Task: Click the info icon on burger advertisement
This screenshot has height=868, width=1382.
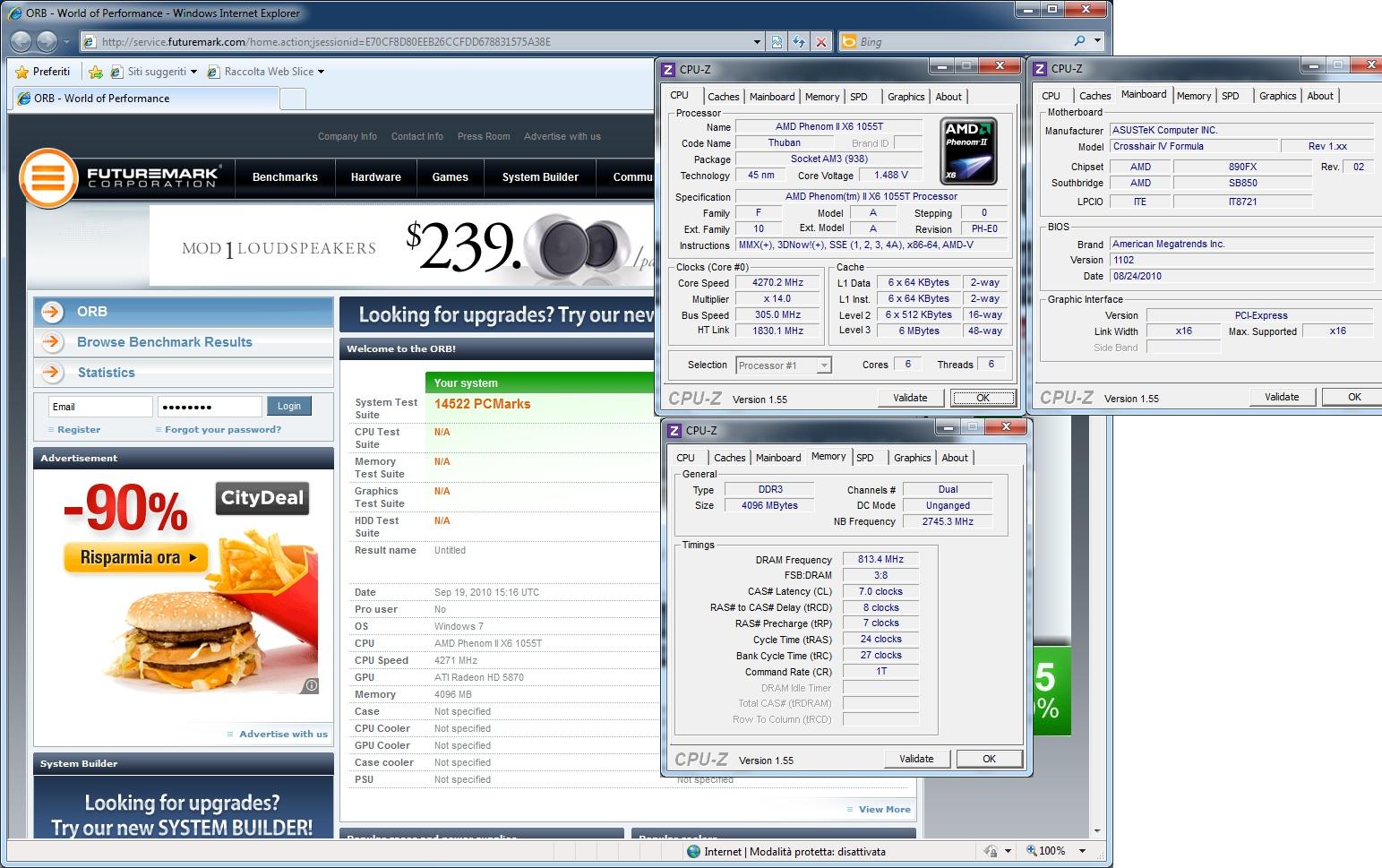Action: pyautogui.click(x=311, y=685)
